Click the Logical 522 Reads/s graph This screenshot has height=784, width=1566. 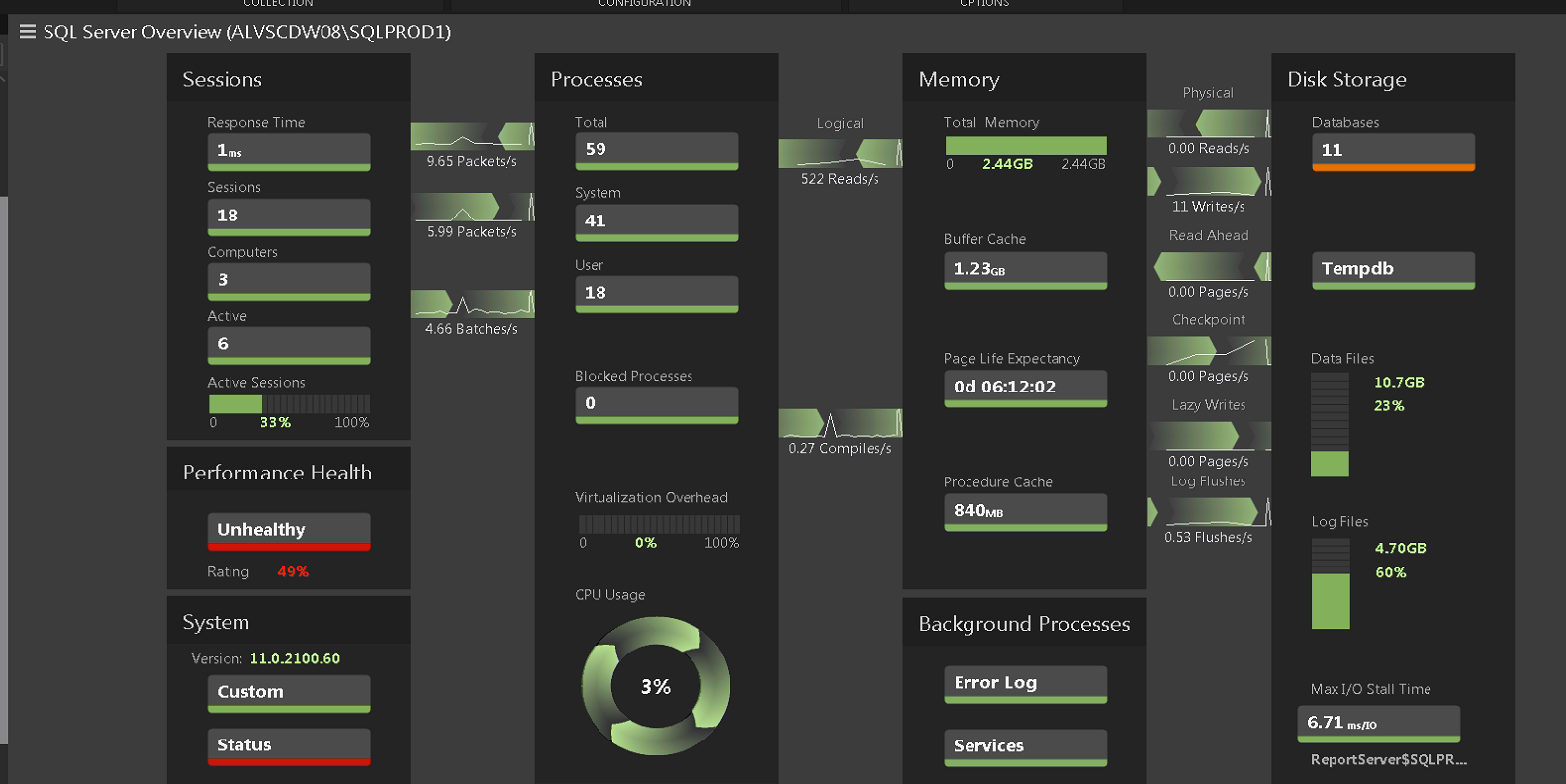coord(840,153)
